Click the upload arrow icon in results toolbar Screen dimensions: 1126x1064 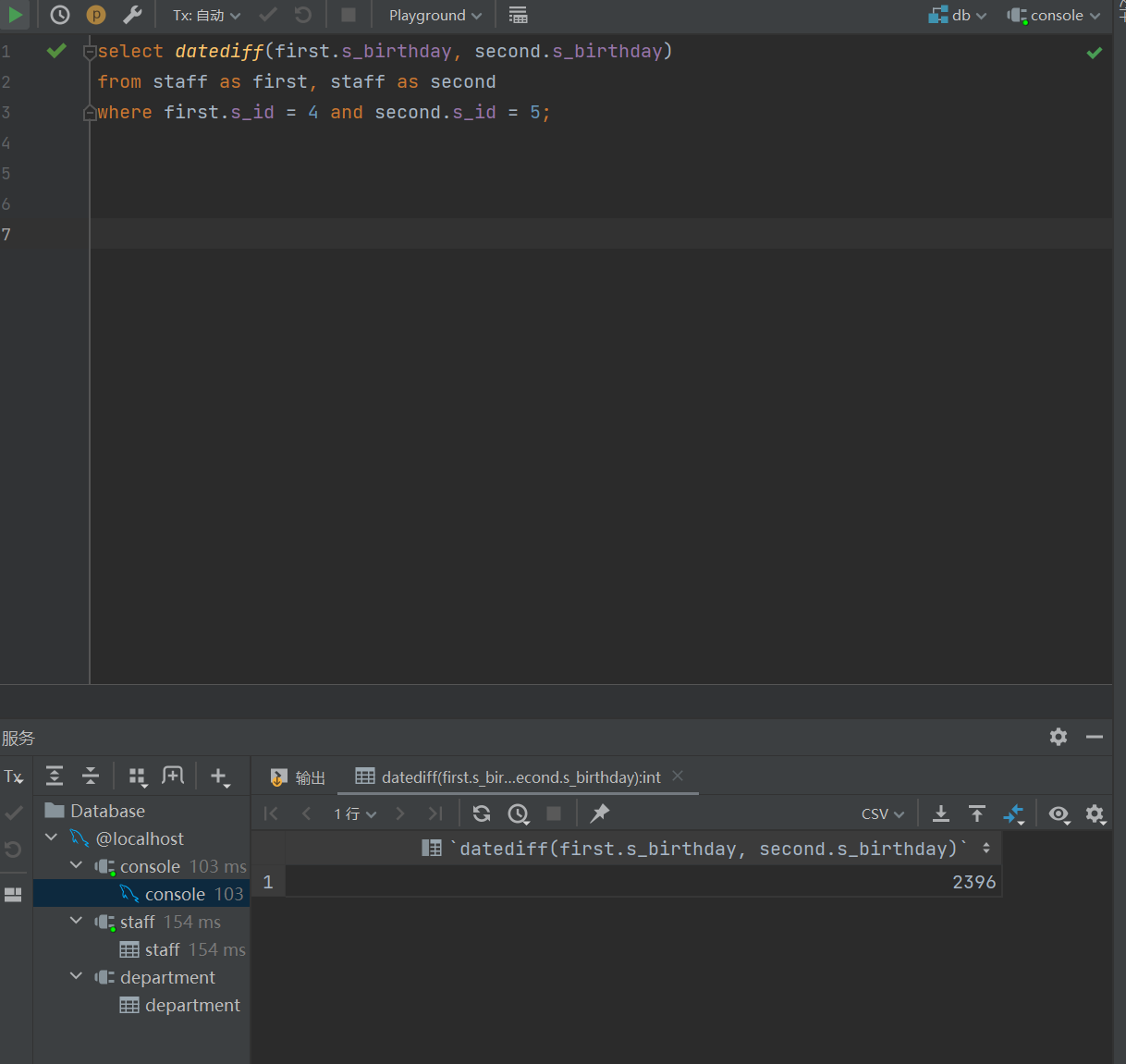click(x=977, y=813)
